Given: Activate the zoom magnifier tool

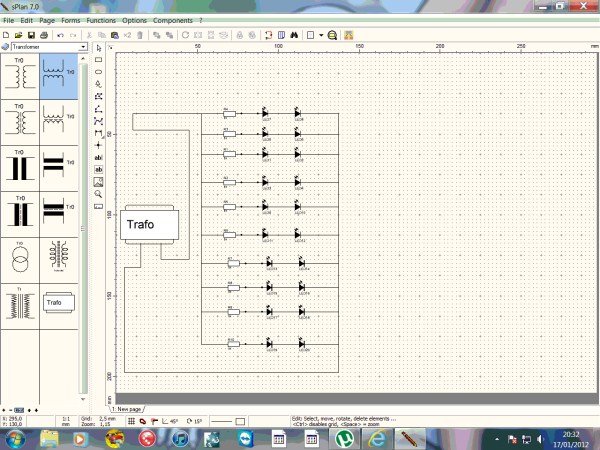Looking at the screenshot, I should click(98, 193).
